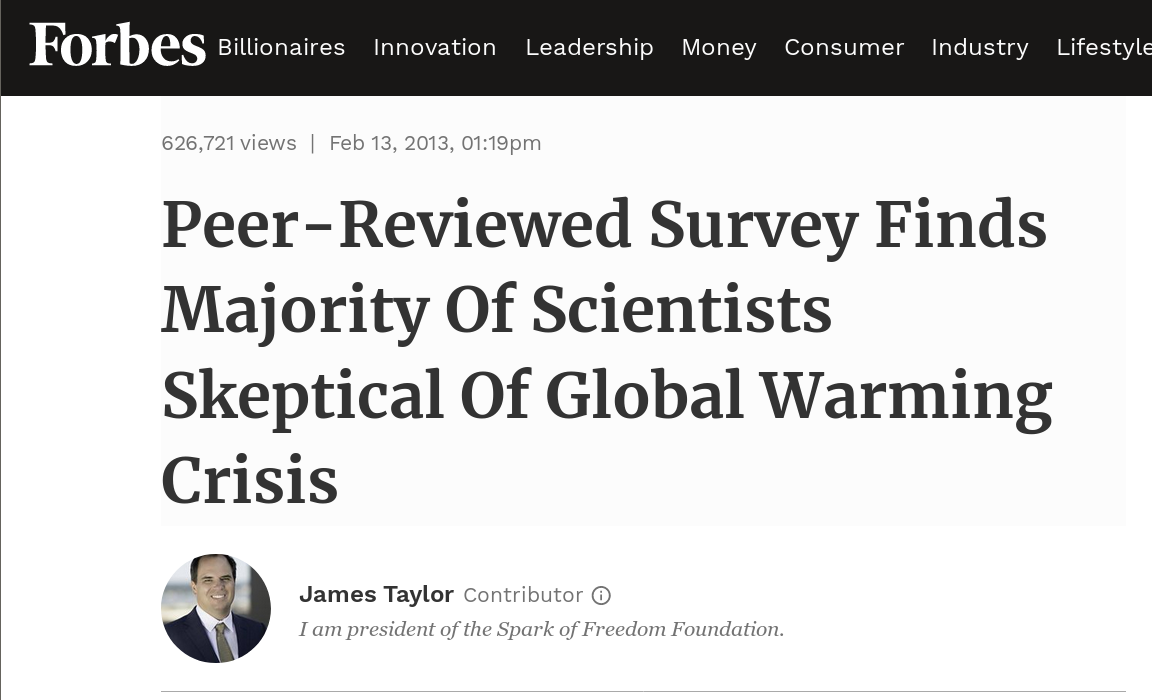This screenshot has height=700, width=1152.
Task: Click the 01:19pm publication time
Action: 501,142
